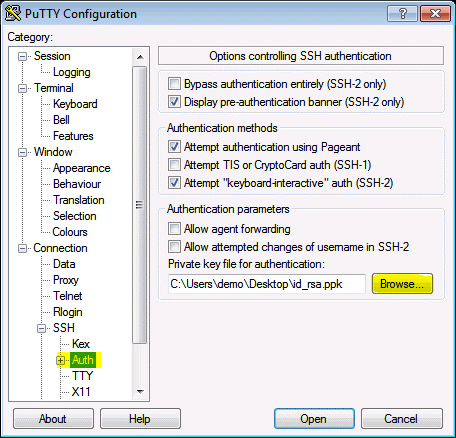Viewport: 456px width, 438px height.
Task: Uncheck Display pre-authentication banner
Action: [174, 102]
